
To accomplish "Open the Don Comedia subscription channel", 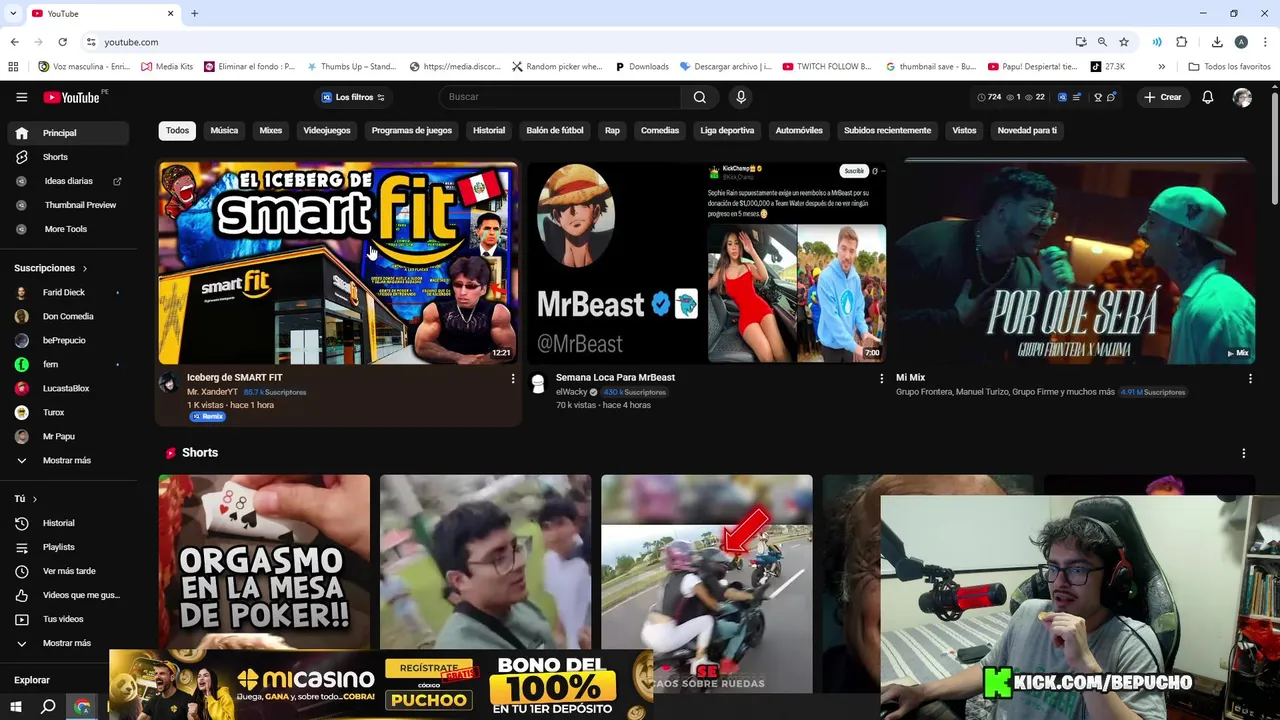I will 68,316.
